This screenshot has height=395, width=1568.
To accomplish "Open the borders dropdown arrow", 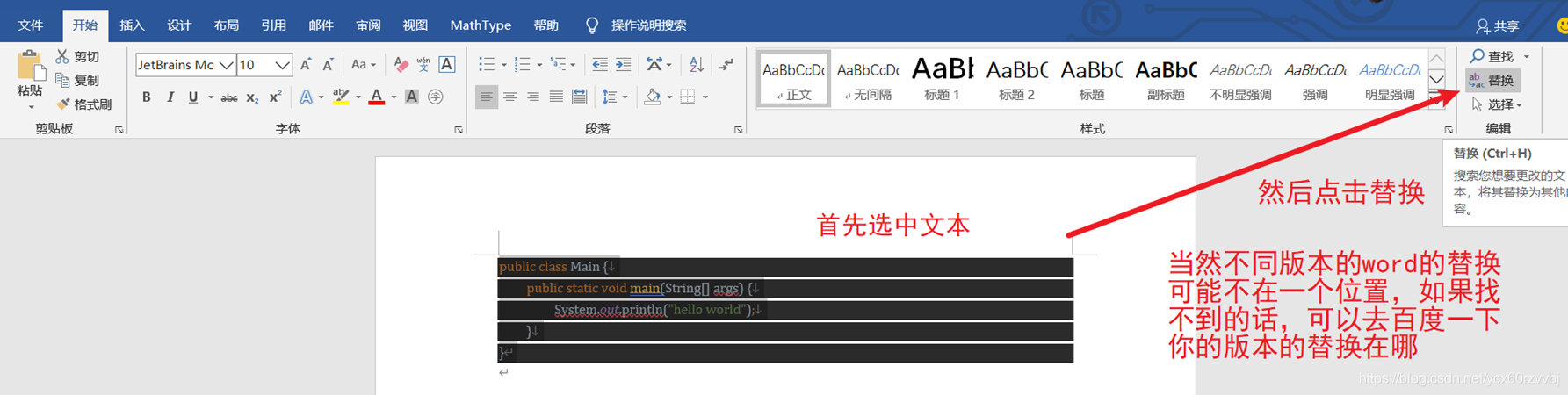I will point(705,97).
